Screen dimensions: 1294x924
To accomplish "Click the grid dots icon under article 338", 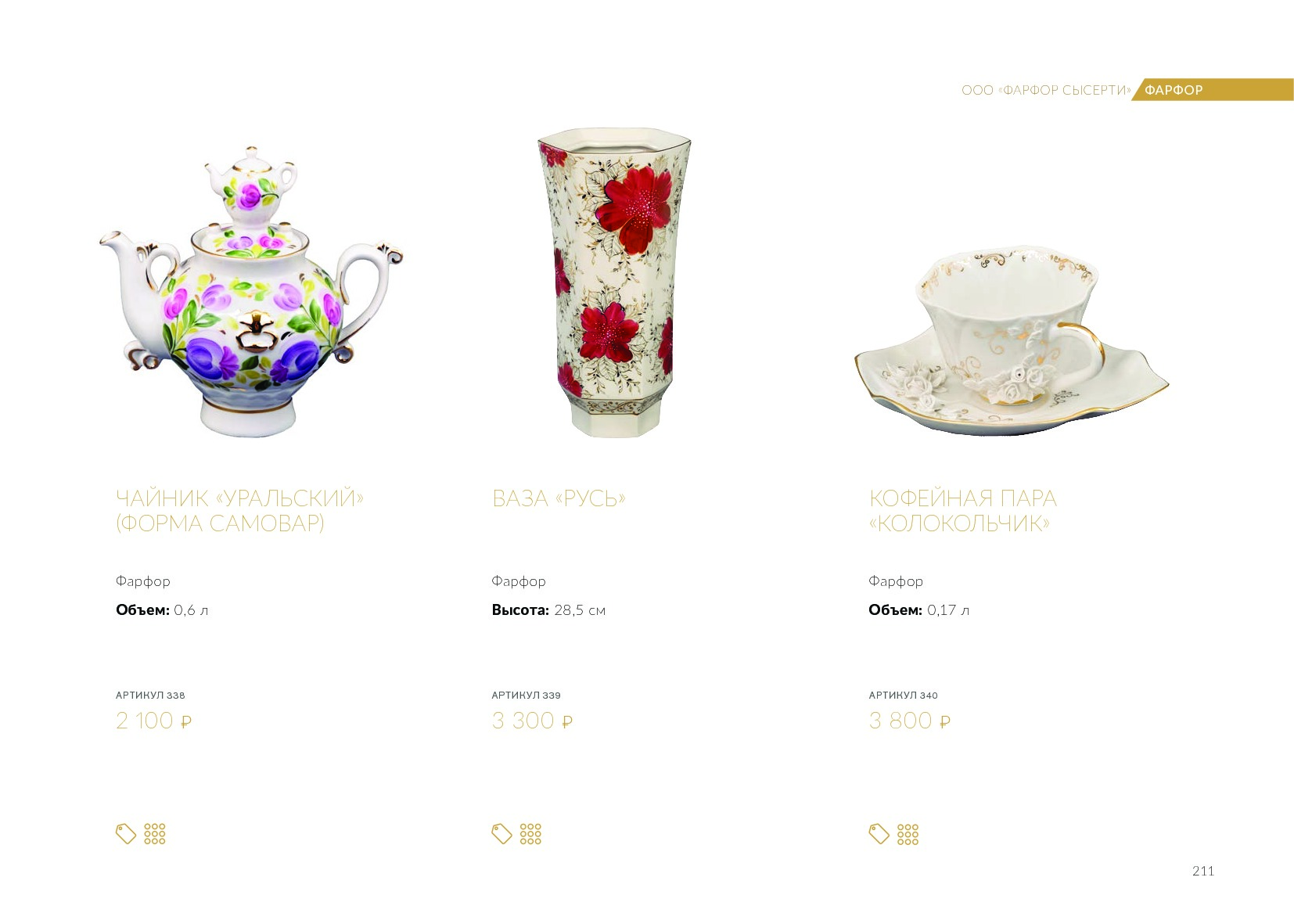I will pyautogui.click(x=155, y=834).
